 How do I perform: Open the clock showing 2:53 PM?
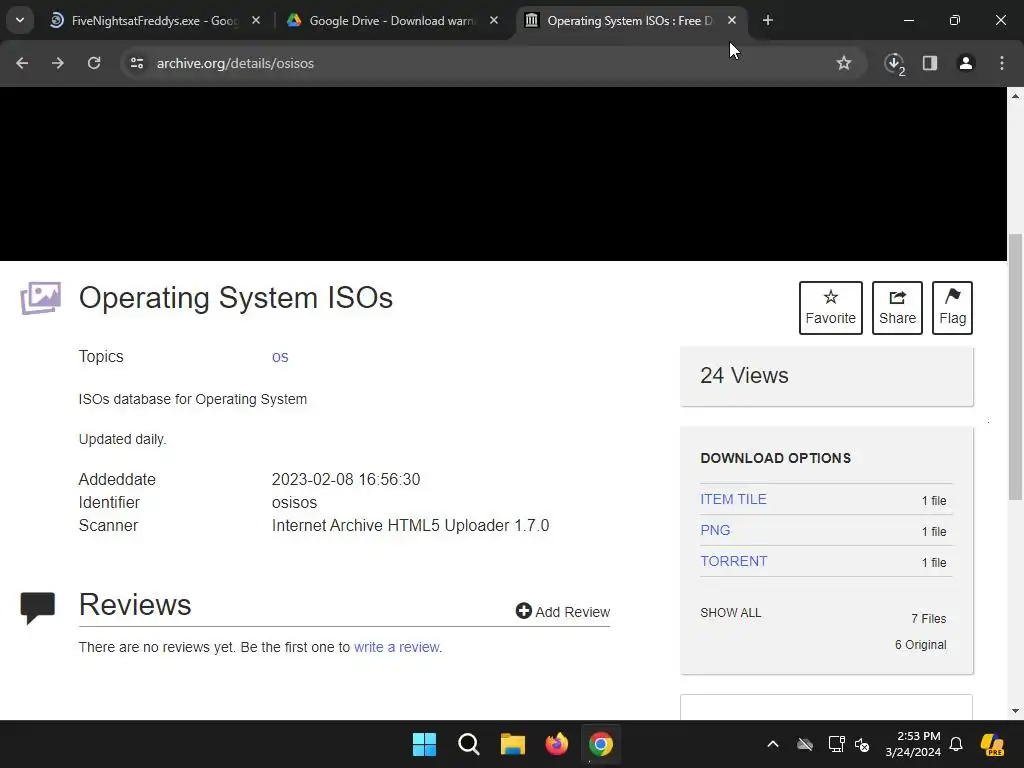click(913, 744)
